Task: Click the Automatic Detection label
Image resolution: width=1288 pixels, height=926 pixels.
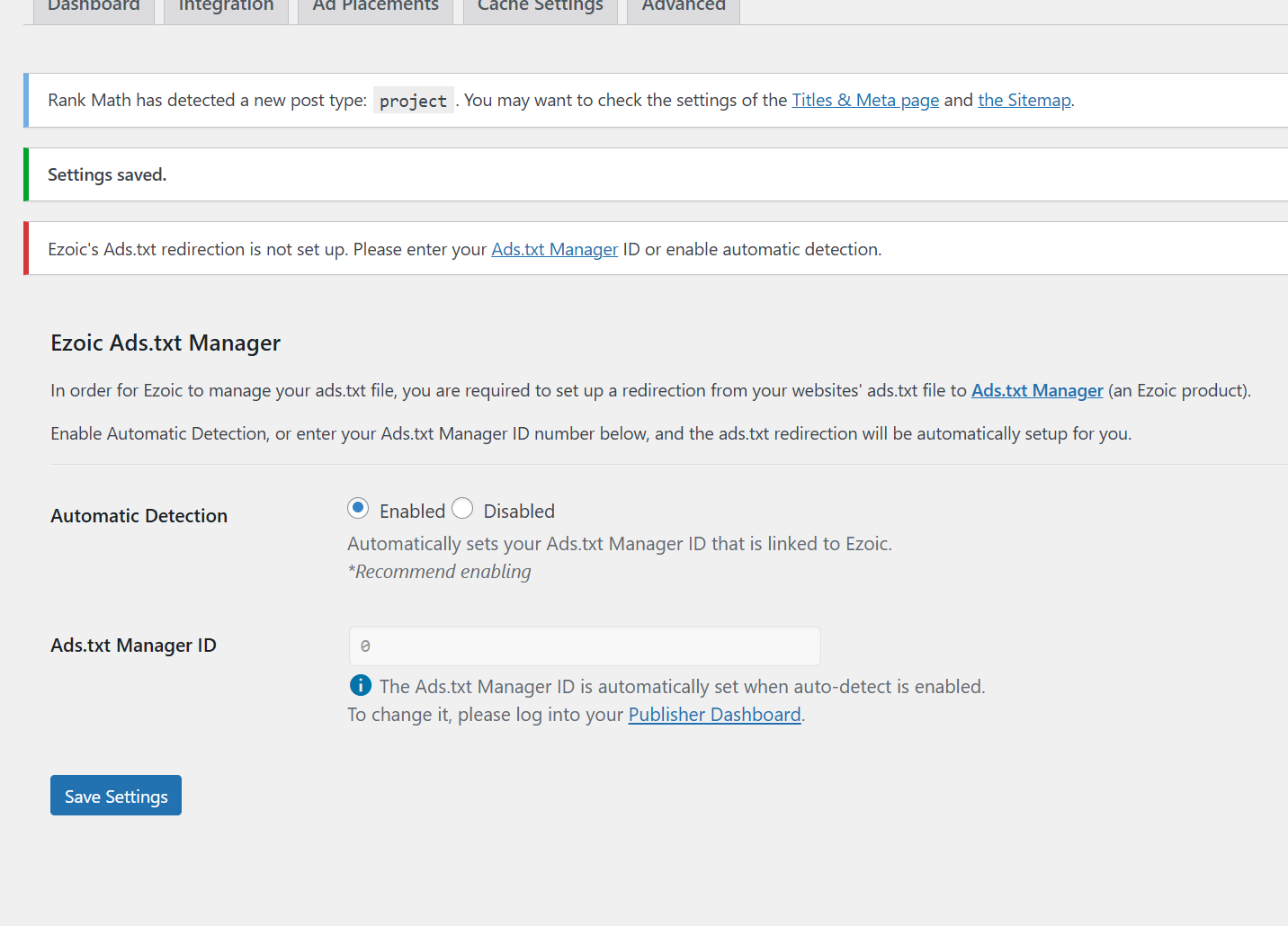Action: pyautogui.click(x=139, y=516)
